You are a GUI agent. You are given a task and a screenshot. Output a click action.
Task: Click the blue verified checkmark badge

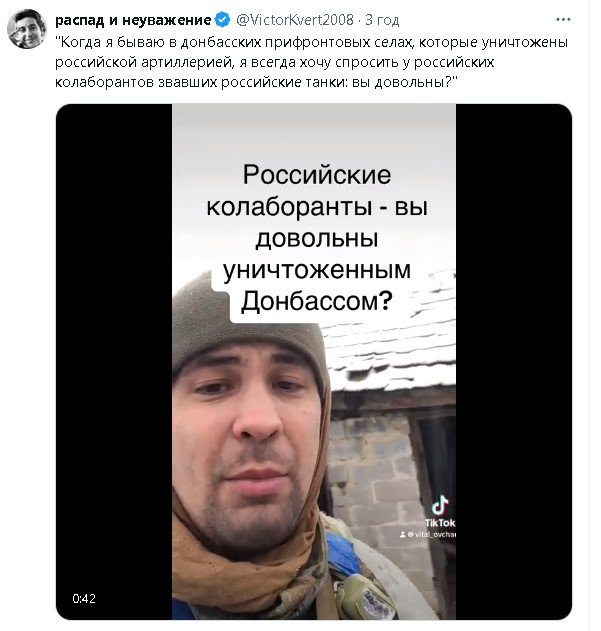point(222,19)
